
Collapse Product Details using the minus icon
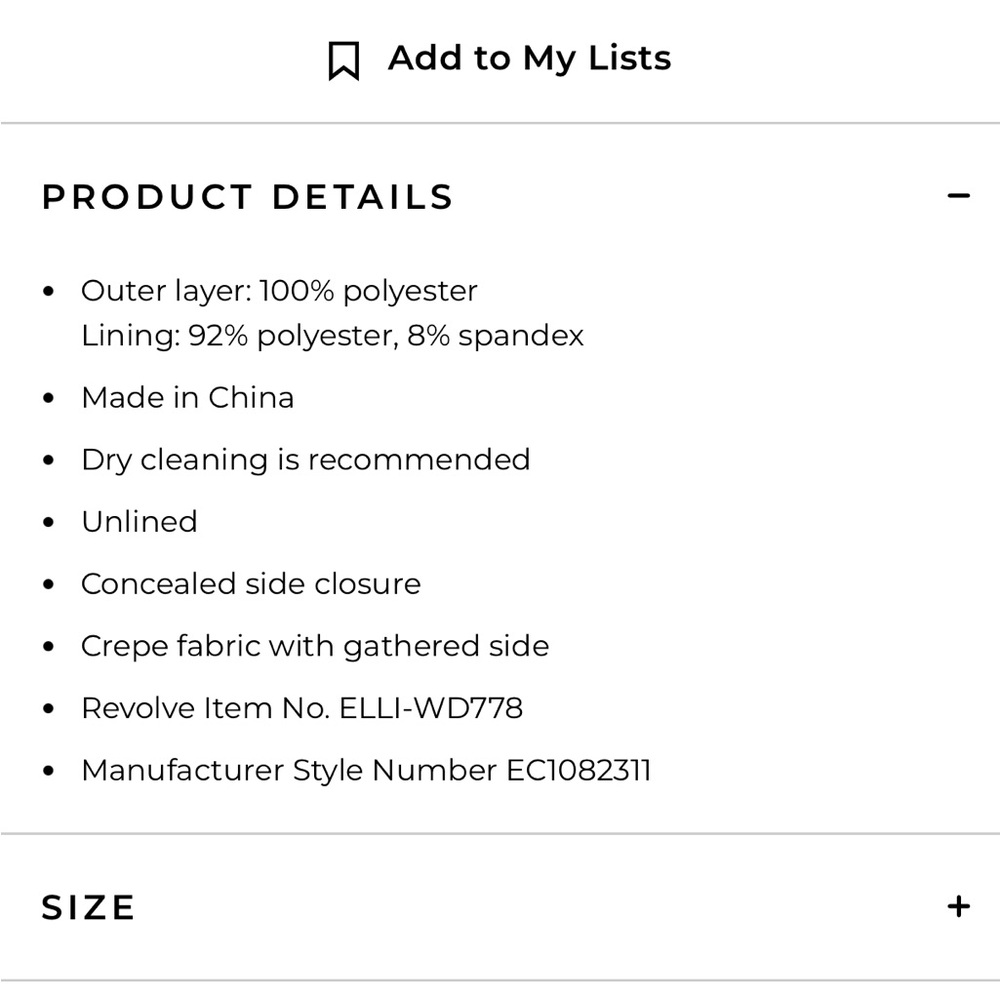[959, 196]
